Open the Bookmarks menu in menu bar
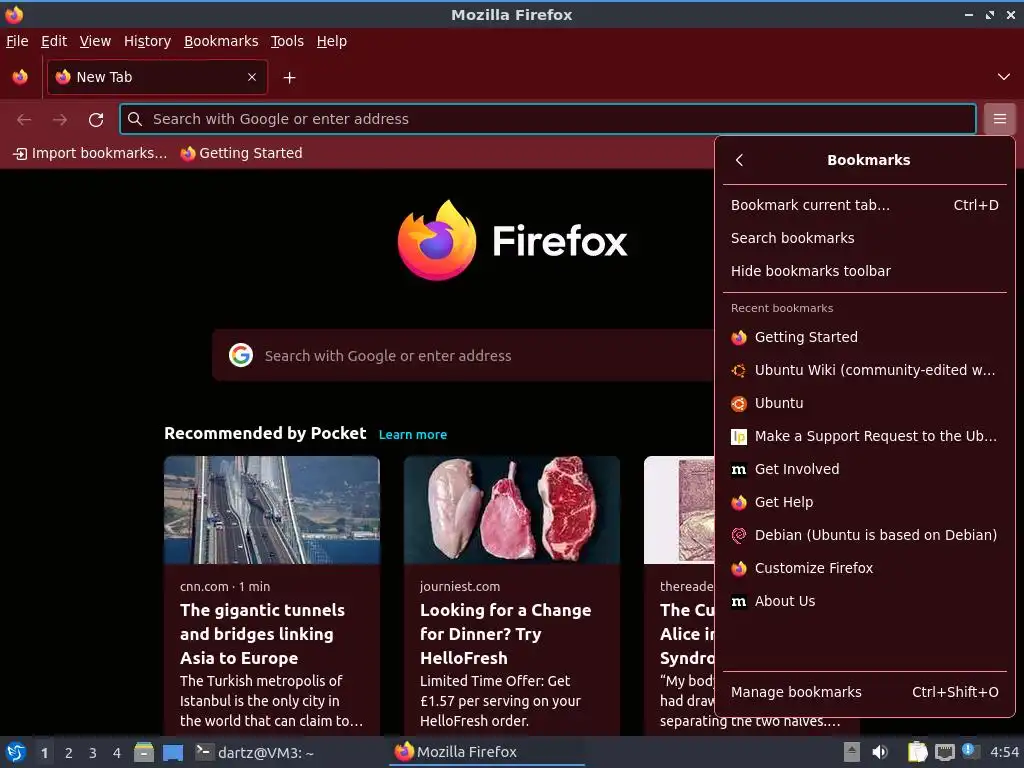Screen dimensions: 1024x768 pyautogui.click(x=221, y=41)
